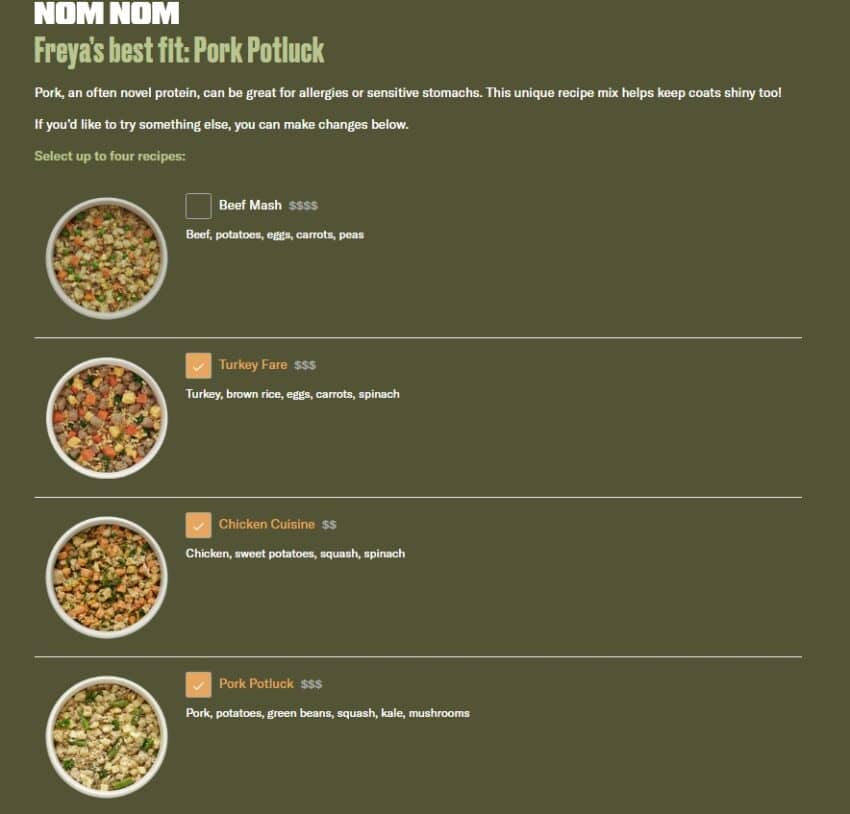Select the Chicken Cuisine recipe title
Viewport: 850px width, 814px height.
267,524
